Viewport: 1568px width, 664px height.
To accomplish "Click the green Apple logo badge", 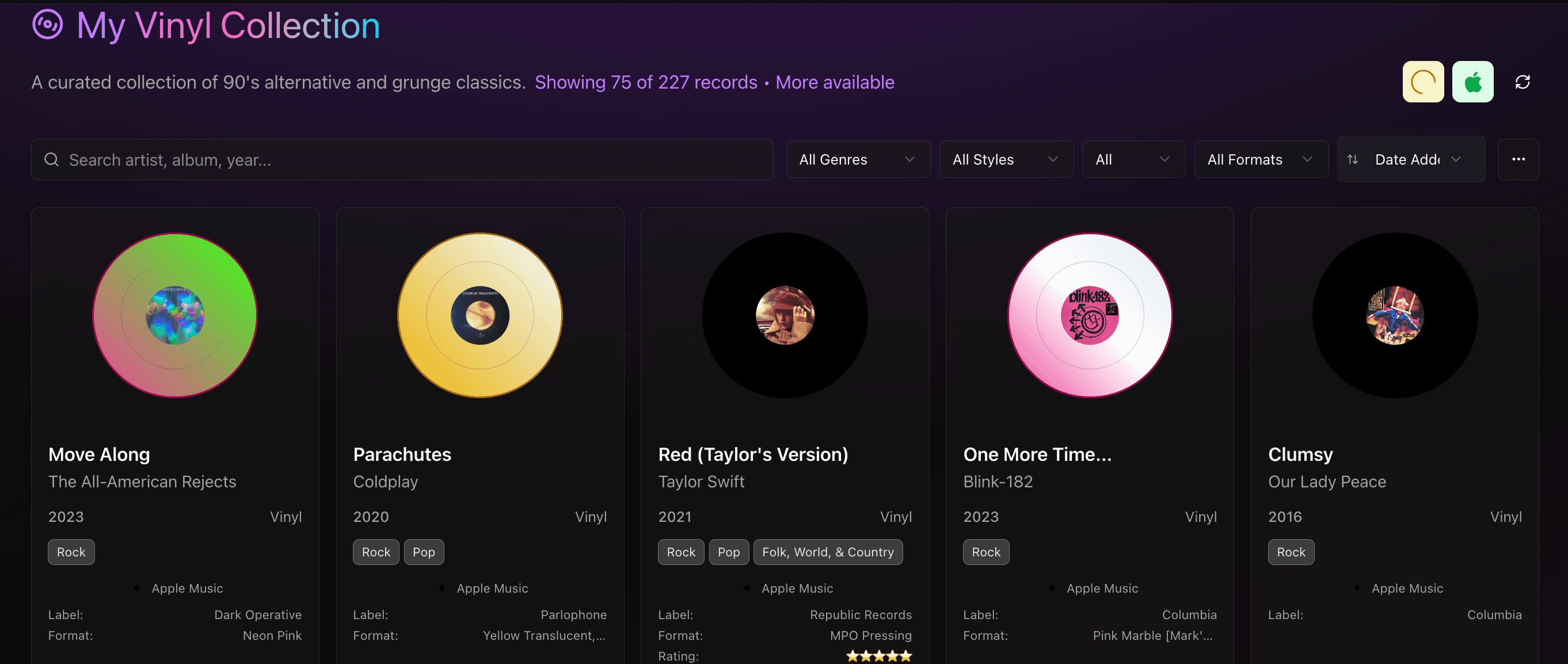I will 1472,81.
